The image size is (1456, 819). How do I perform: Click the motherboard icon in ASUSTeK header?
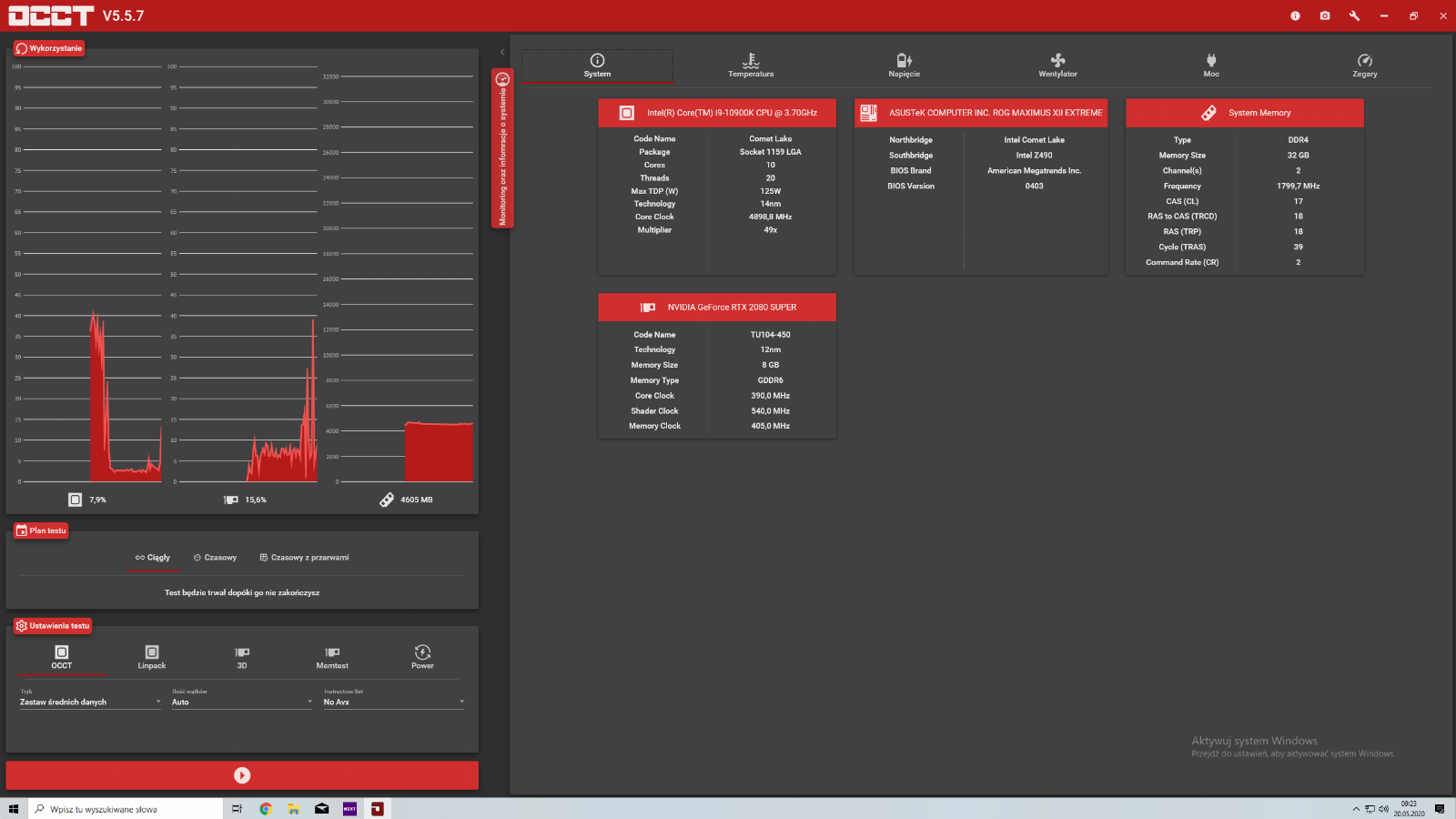tap(869, 113)
